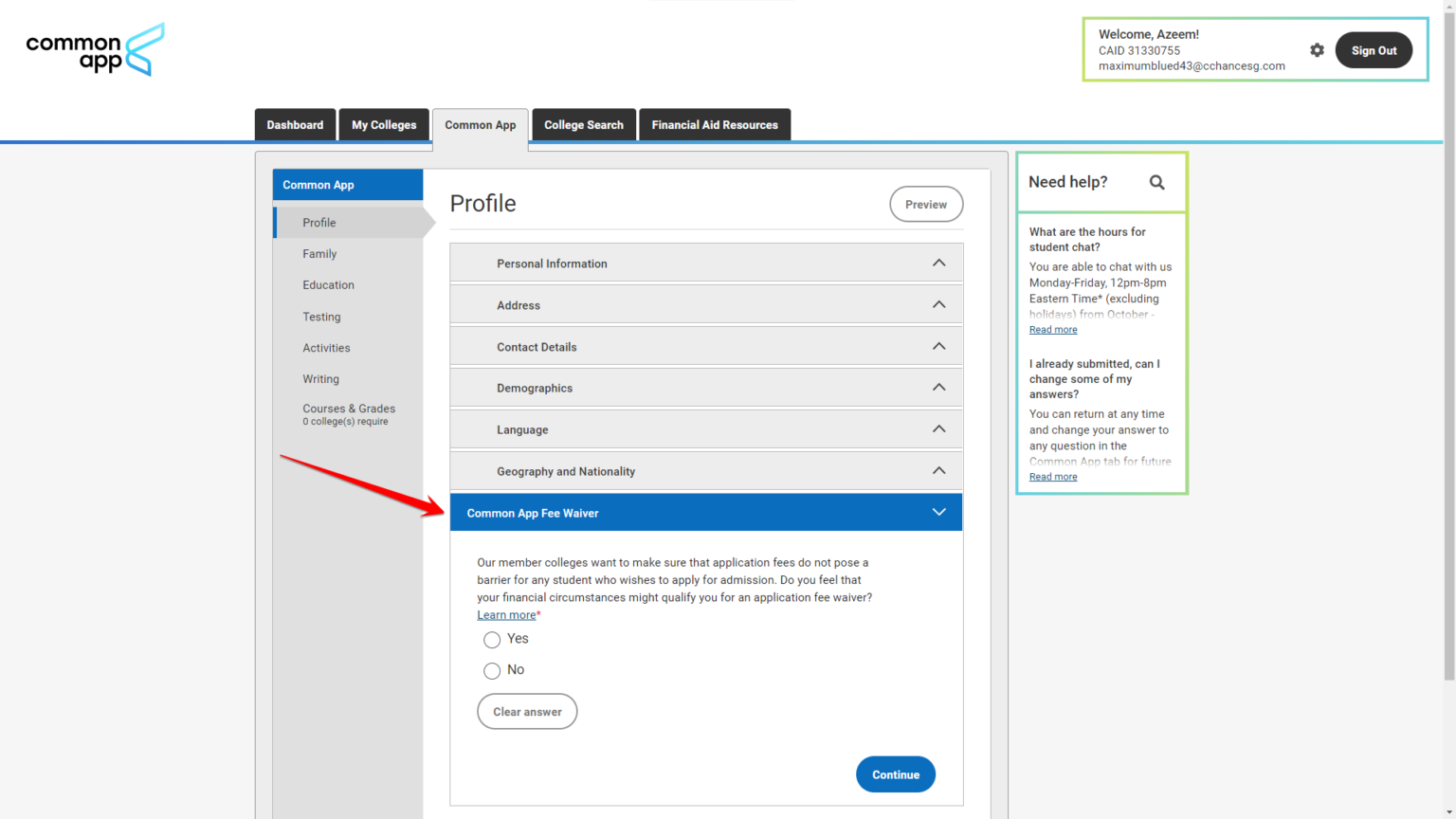
Task: Click the Clear answer button
Action: (x=527, y=711)
